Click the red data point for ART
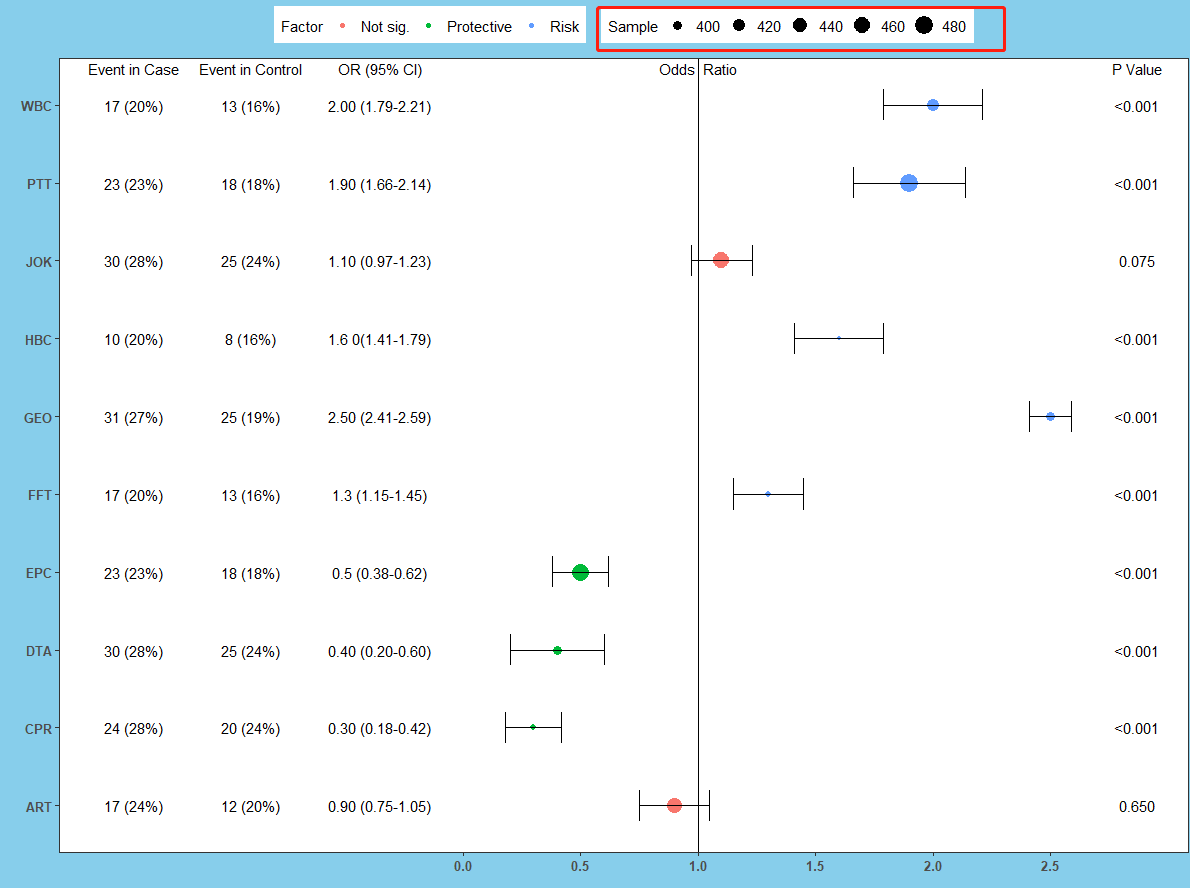Screen dimensions: 1190x888 click(674, 805)
